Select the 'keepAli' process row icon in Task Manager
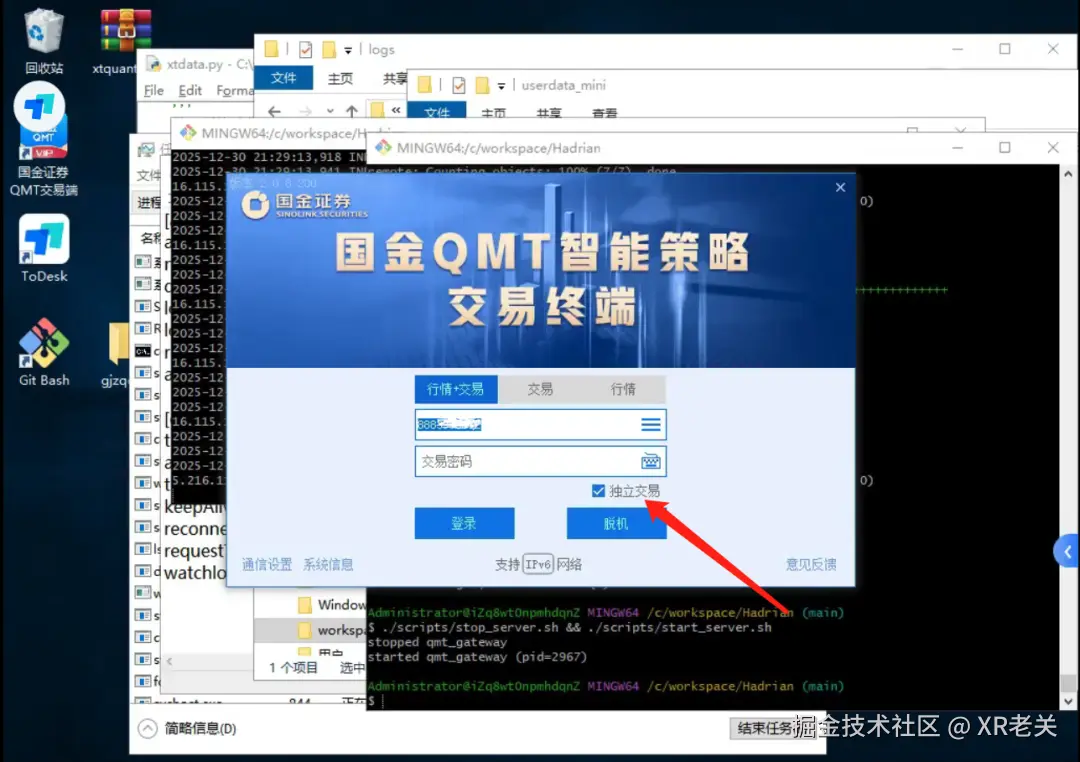This screenshot has width=1080, height=762. pyautogui.click(x=143, y=505)
